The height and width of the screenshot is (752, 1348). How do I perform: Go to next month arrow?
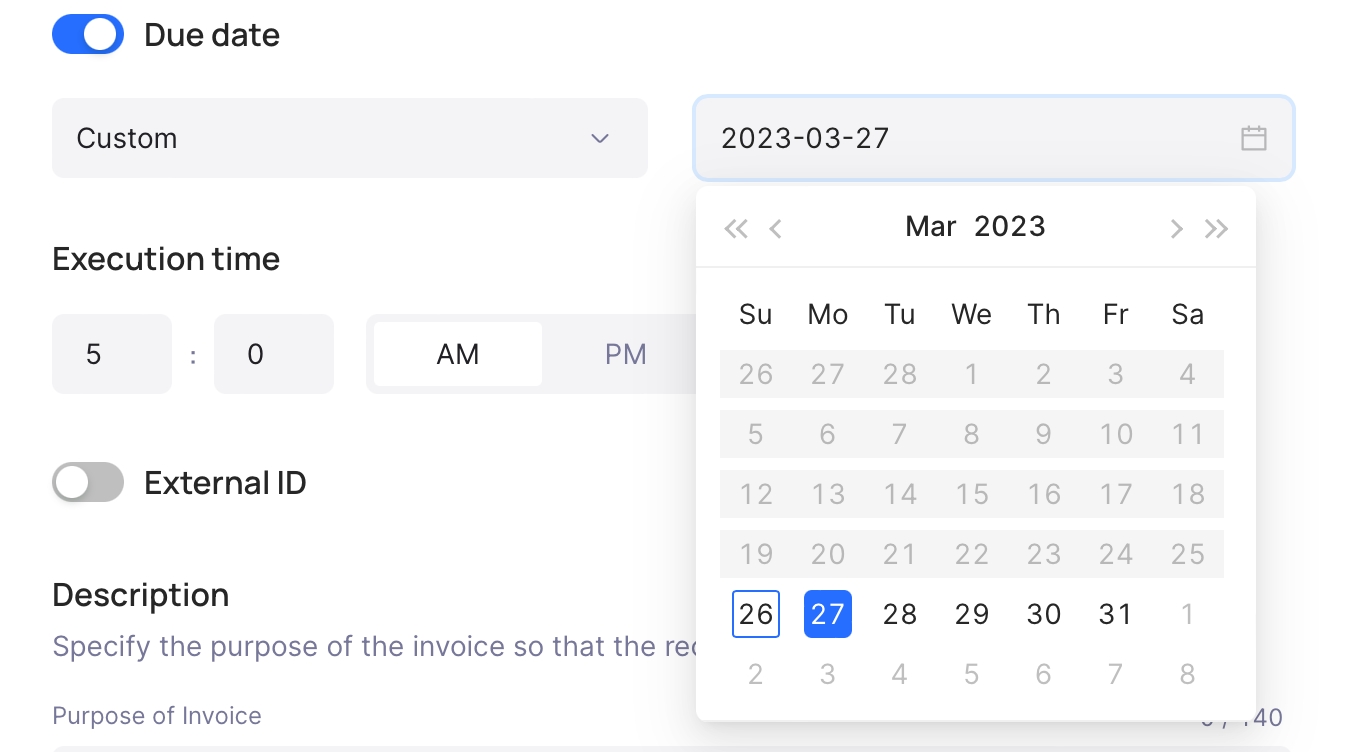[1177, 229]
